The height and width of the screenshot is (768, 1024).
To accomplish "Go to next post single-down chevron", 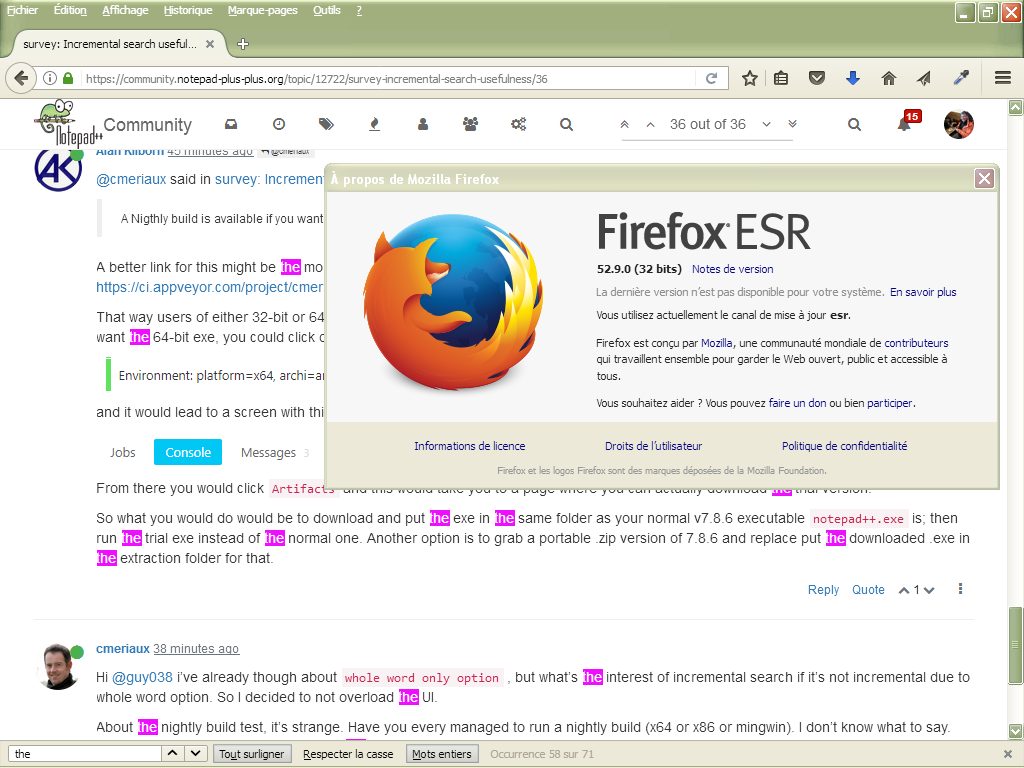I will [x=767, y=124].
